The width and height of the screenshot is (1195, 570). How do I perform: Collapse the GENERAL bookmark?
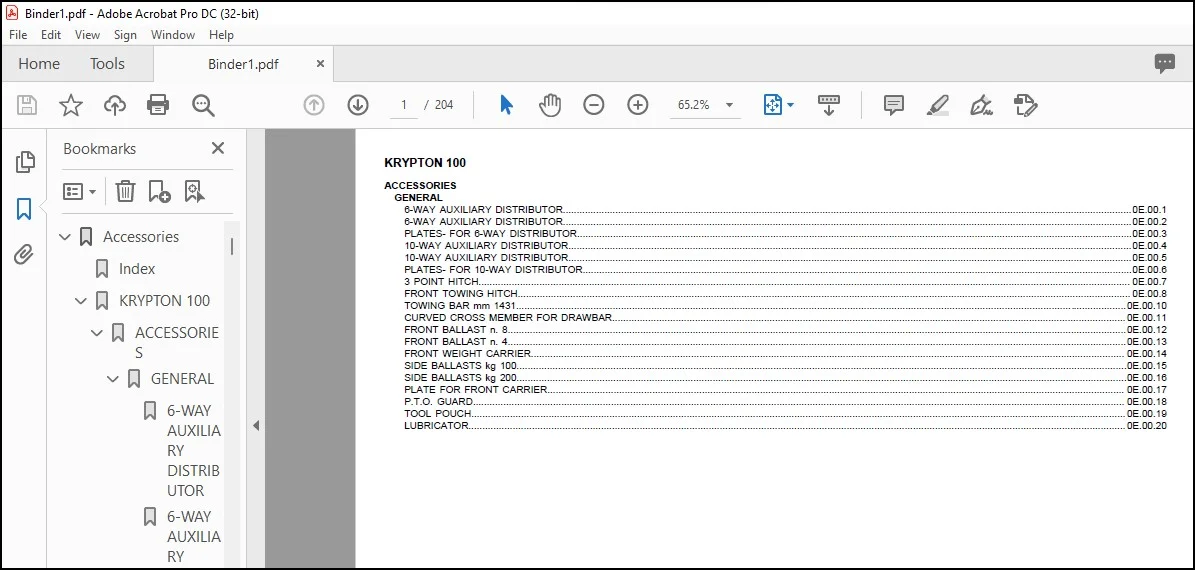(x=113, y=379)
